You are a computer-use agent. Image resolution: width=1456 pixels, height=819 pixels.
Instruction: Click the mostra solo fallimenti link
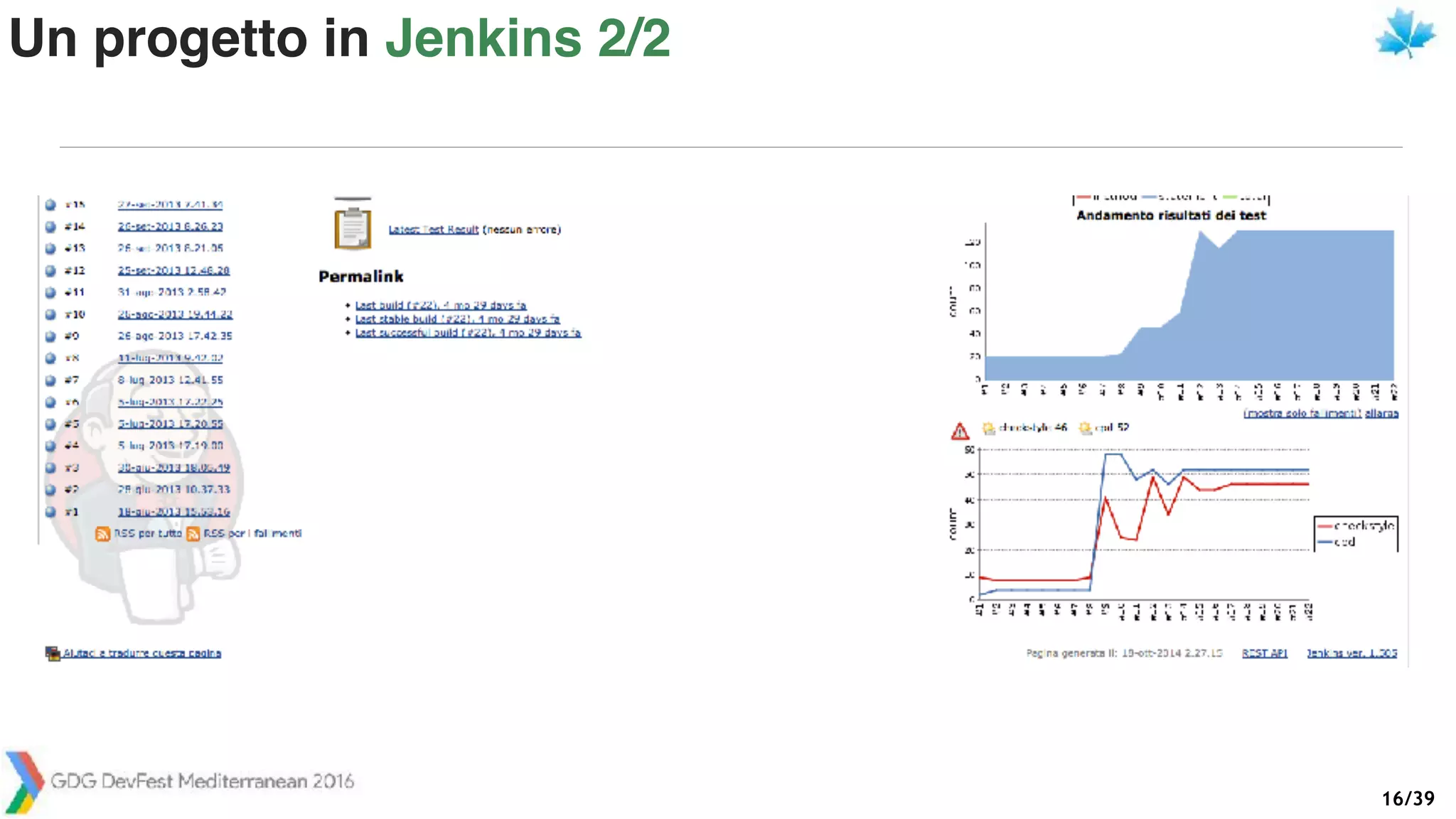[x=1302, y=413]
